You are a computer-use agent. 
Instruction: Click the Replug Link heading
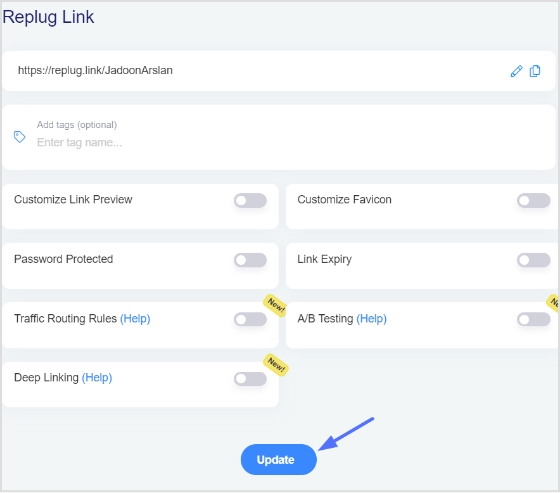click(x=48, y=17)
